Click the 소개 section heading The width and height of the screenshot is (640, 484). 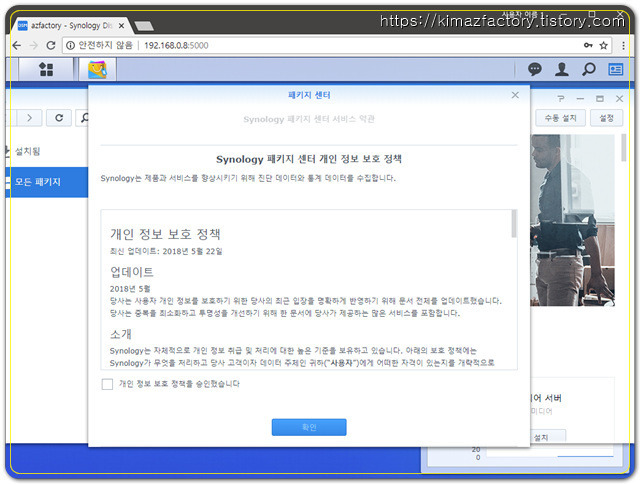tap(121, 334)
